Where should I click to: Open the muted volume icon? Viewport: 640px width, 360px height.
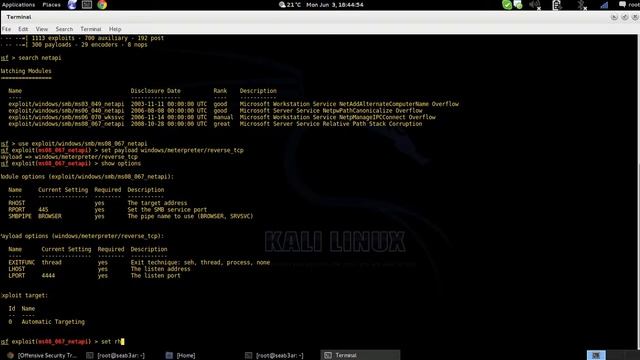pyautogui.click(x=535, y=5)
